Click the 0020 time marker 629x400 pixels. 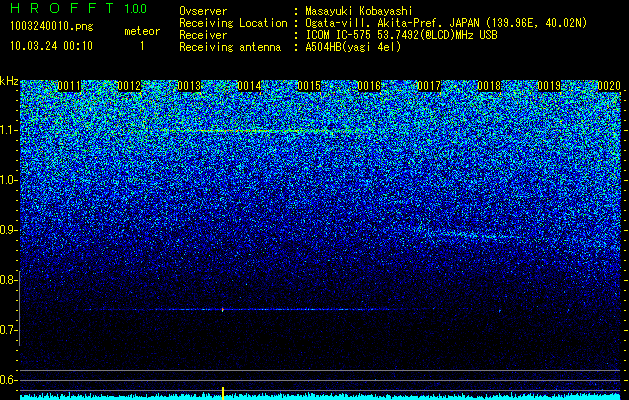609,86
